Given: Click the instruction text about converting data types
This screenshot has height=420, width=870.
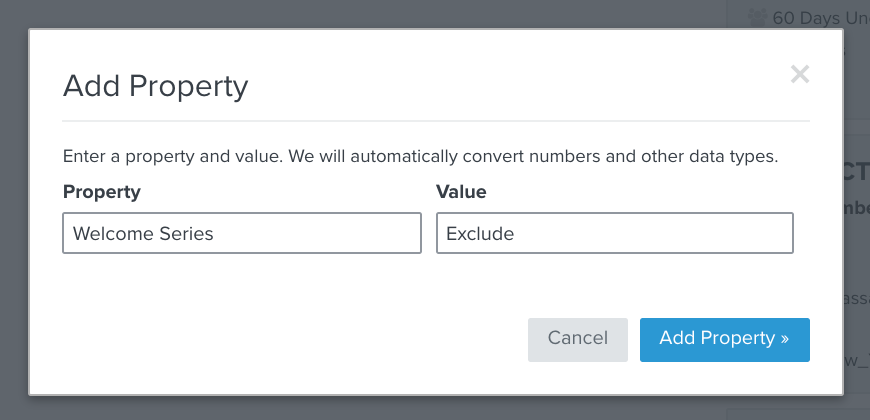Looking at the screenshot, I should (x=421, y=156).
